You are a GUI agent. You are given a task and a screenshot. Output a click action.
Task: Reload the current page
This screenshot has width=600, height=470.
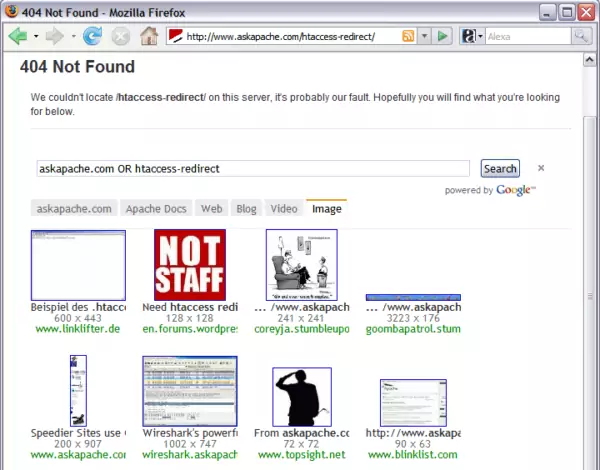tap(92, 36)
